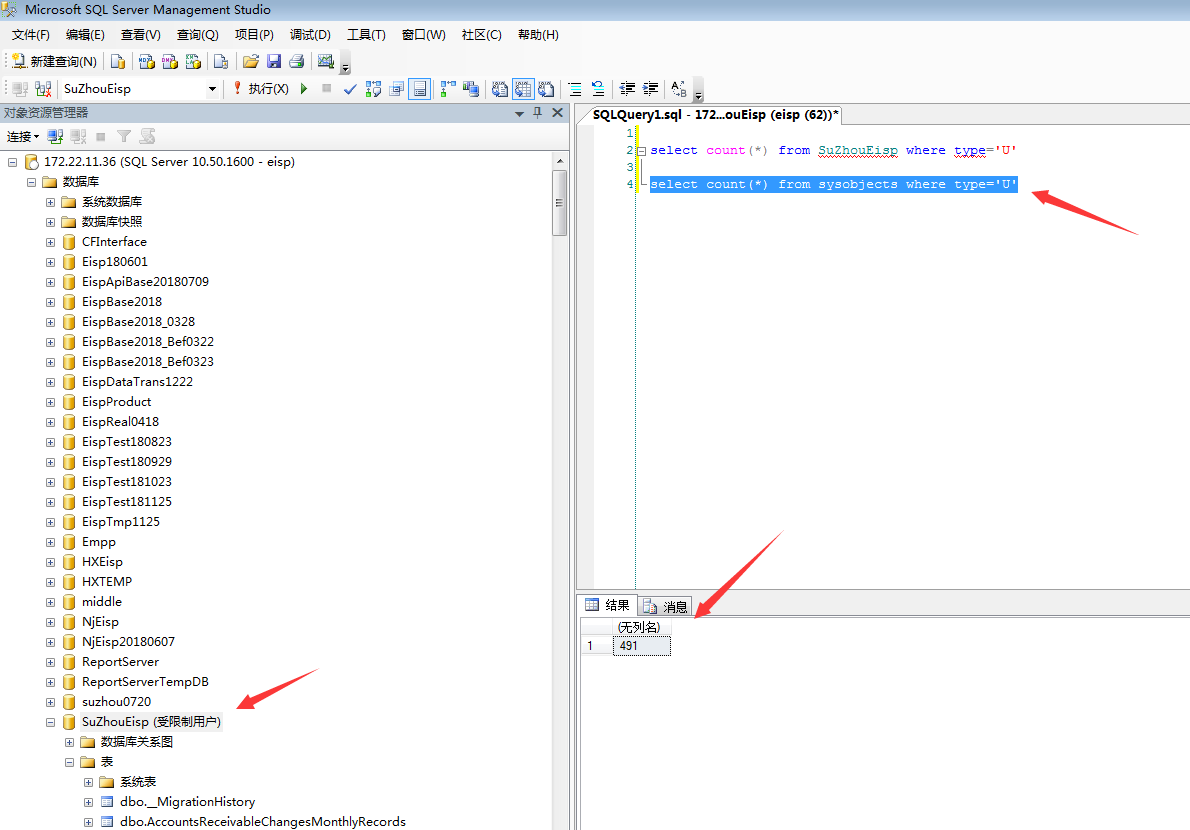Screen dimensions: 1190x830
Task: Save the current SQLQuery1.sql file
Action: [274, 61]
